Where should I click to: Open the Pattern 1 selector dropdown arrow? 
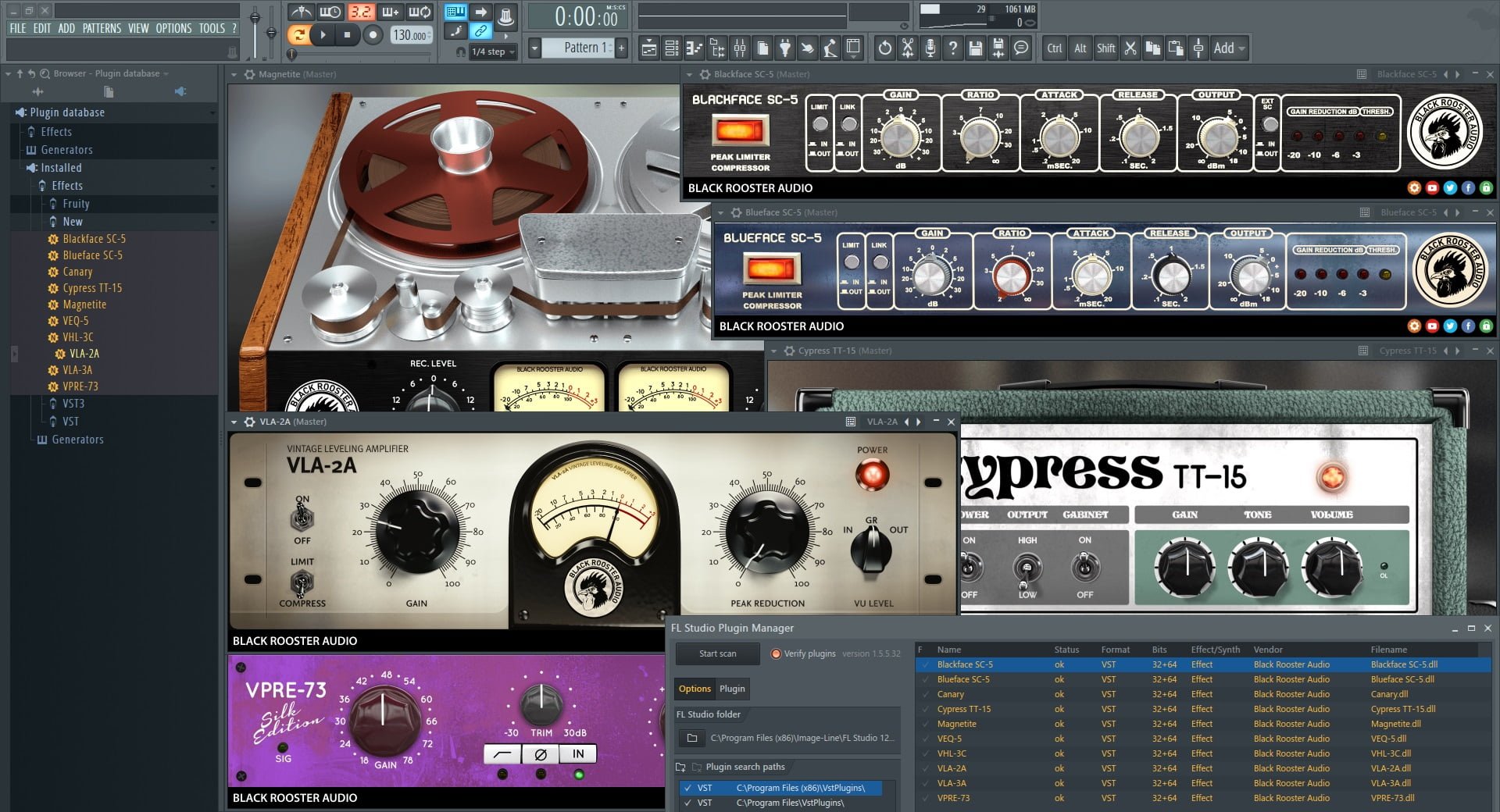[534, 48]
